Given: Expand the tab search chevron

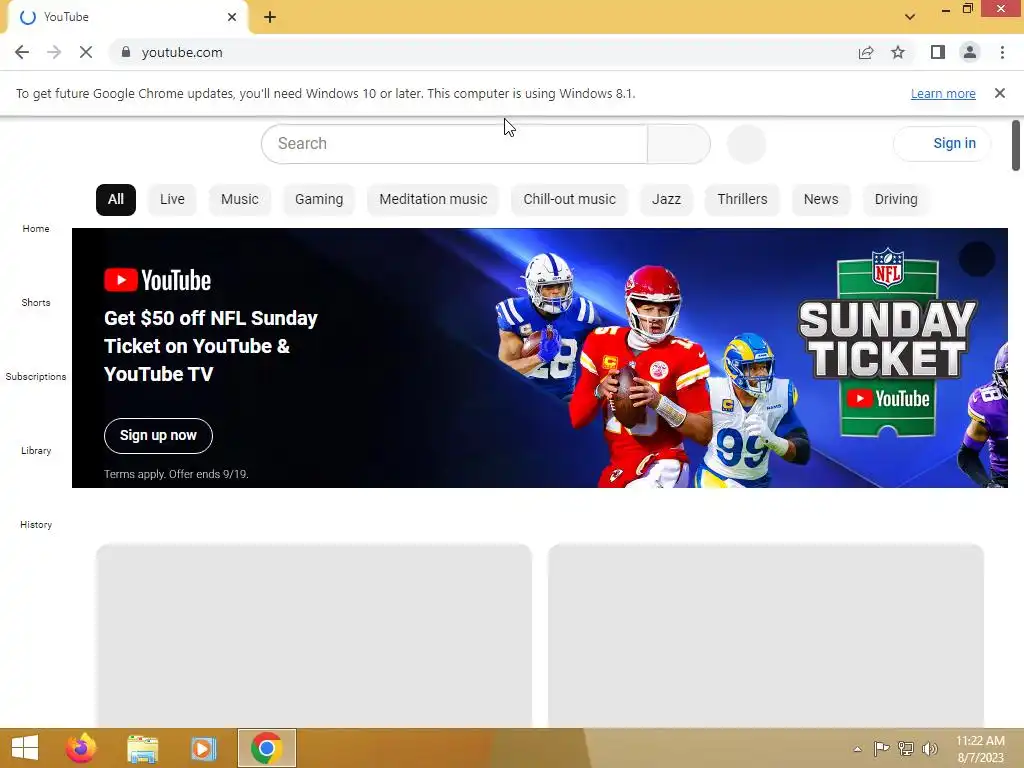Looking at the screenshot, I should tap(910, 17).
